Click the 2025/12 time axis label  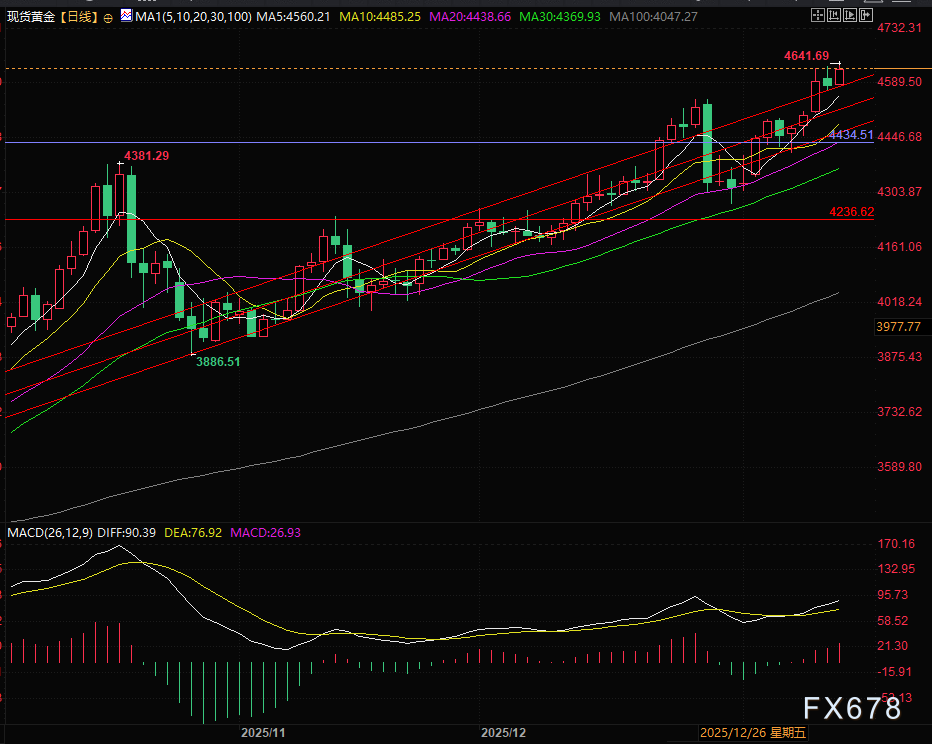click(x=504, y=733)
